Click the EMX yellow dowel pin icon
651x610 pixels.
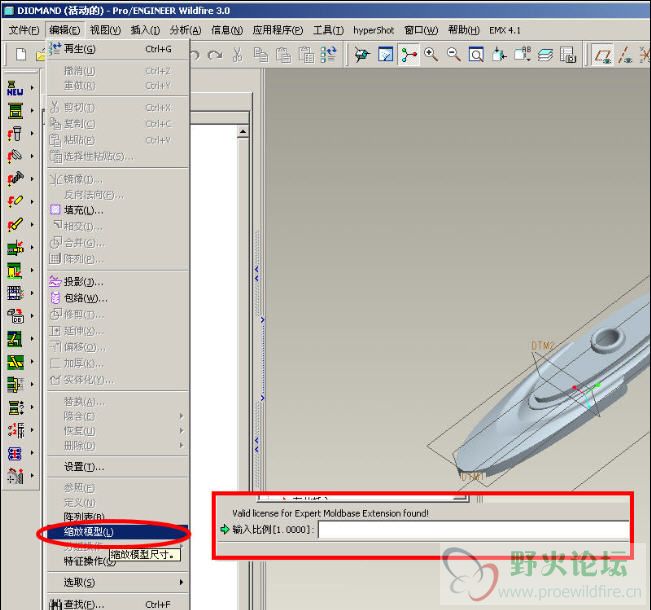pyautogui.click(x=15, y=201)
